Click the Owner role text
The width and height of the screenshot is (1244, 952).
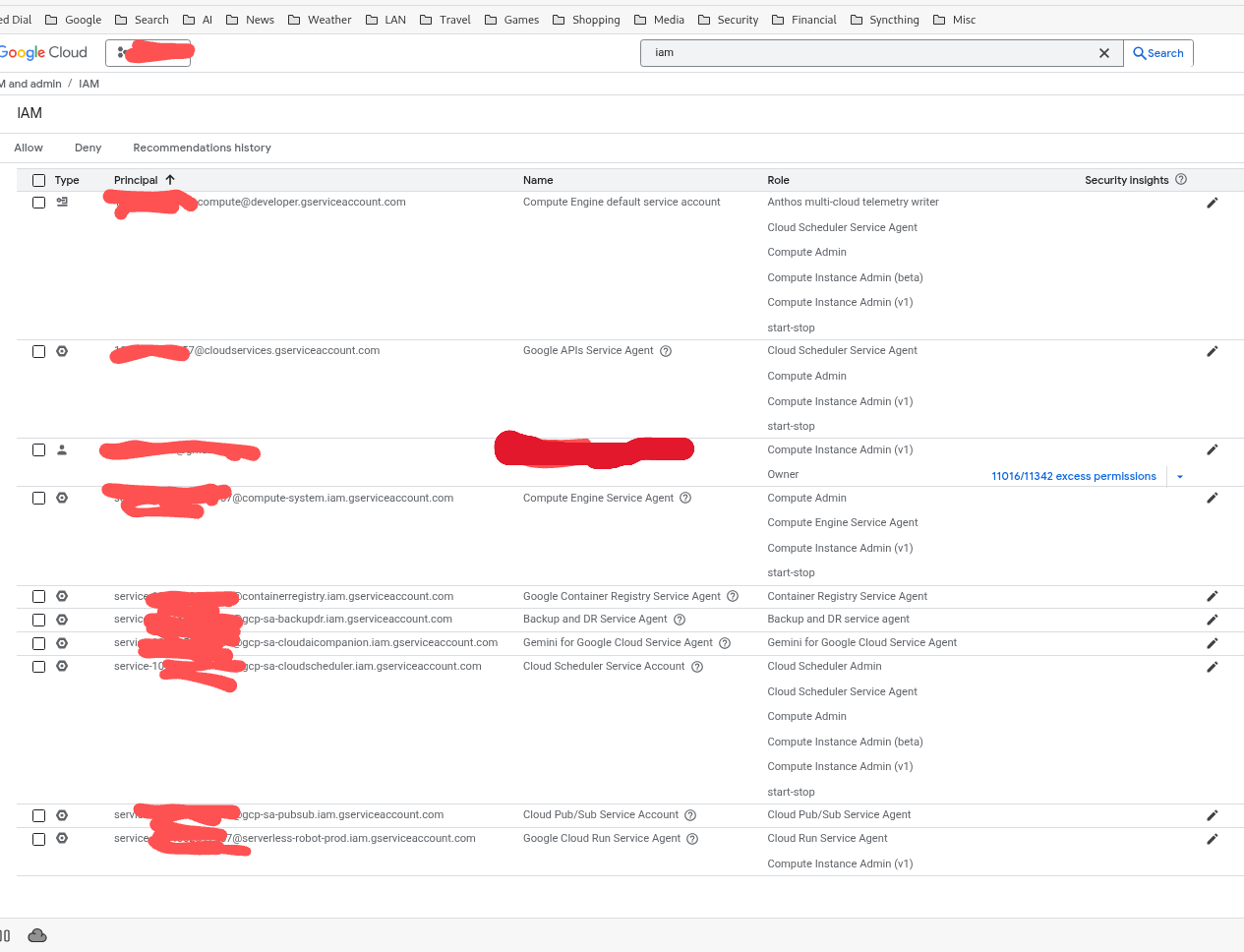783,474
